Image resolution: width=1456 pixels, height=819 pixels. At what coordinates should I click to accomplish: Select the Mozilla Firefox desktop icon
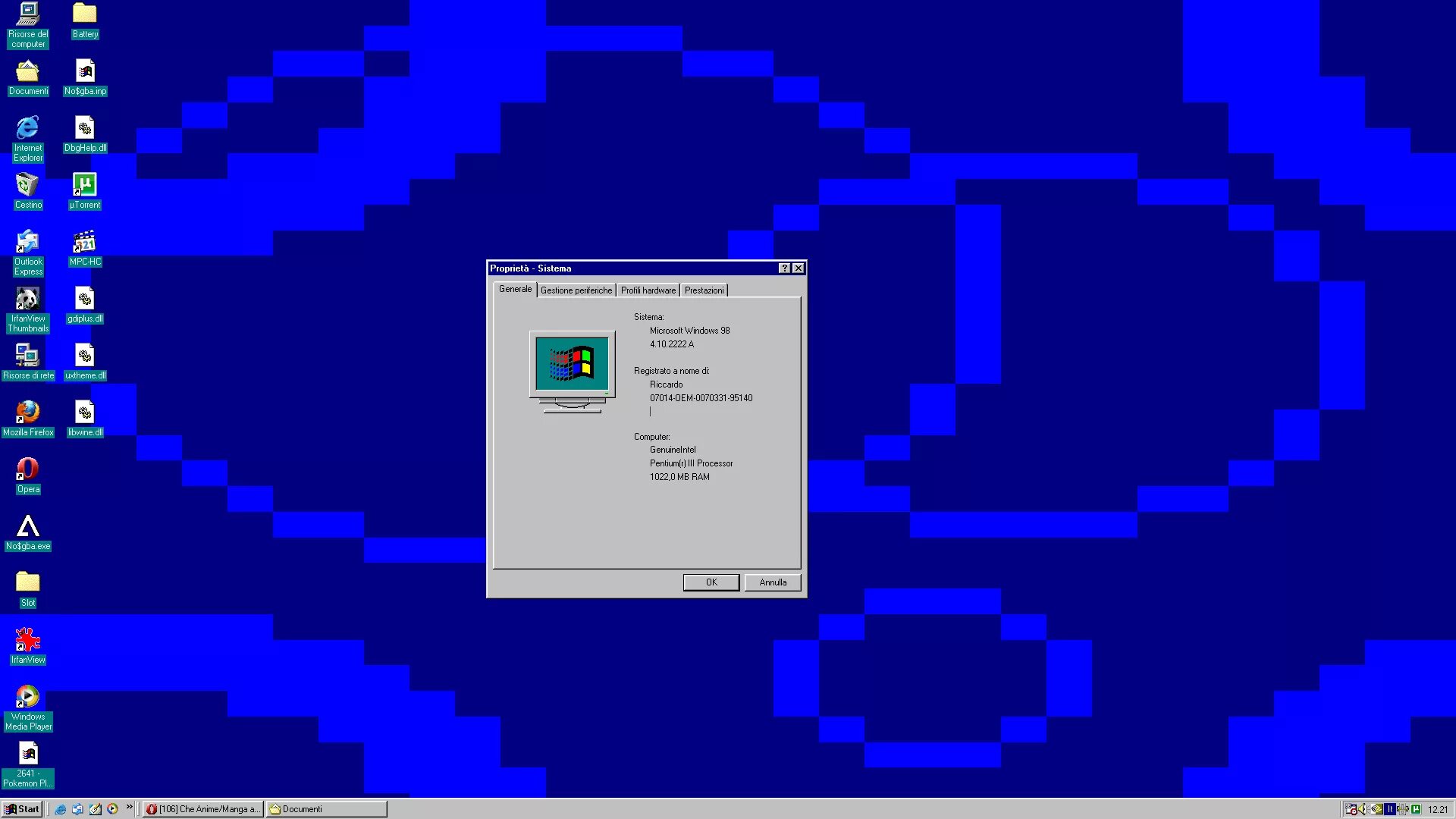coord(28,419)
